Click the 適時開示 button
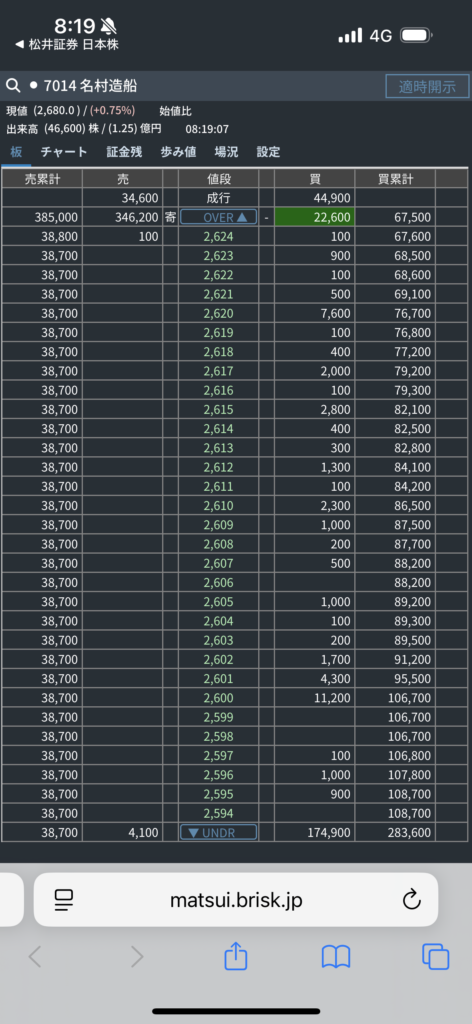Viewport: 472px width, 1024px height. [427, 86]
